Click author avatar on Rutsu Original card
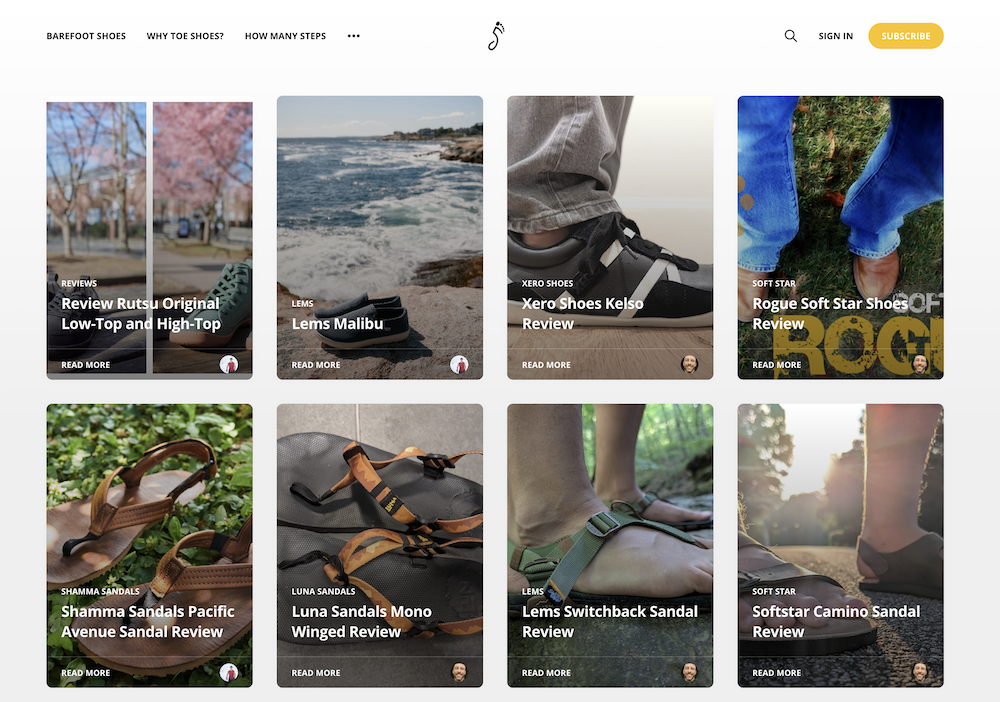The width and height of the screenshot is (1000, 702). click(x=229, y=364)
